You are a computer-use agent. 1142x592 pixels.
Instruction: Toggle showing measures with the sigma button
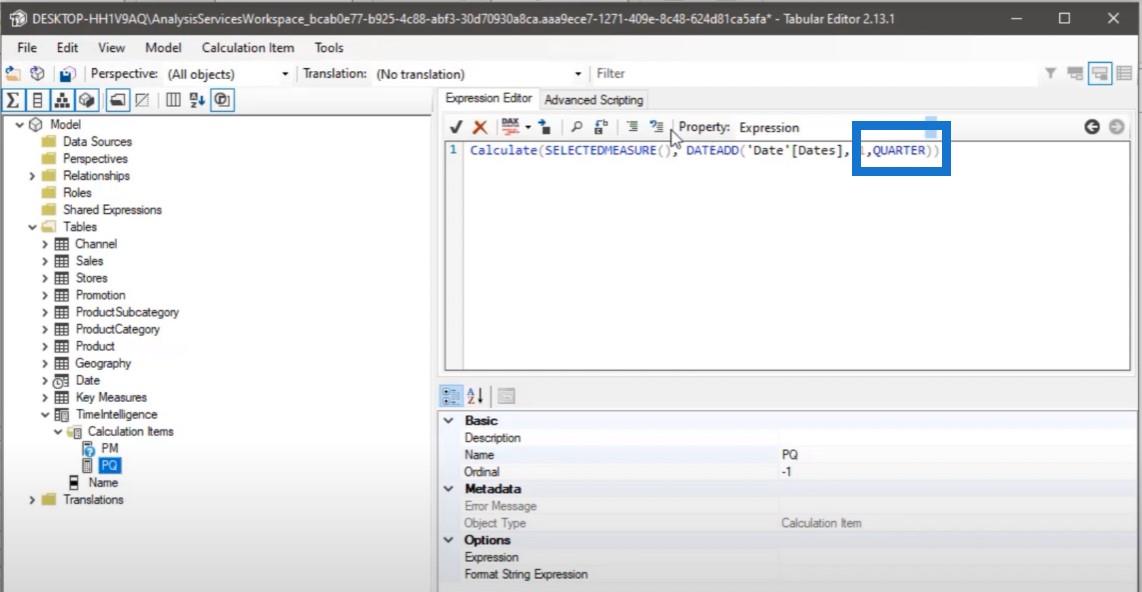(x=13, y=100)
